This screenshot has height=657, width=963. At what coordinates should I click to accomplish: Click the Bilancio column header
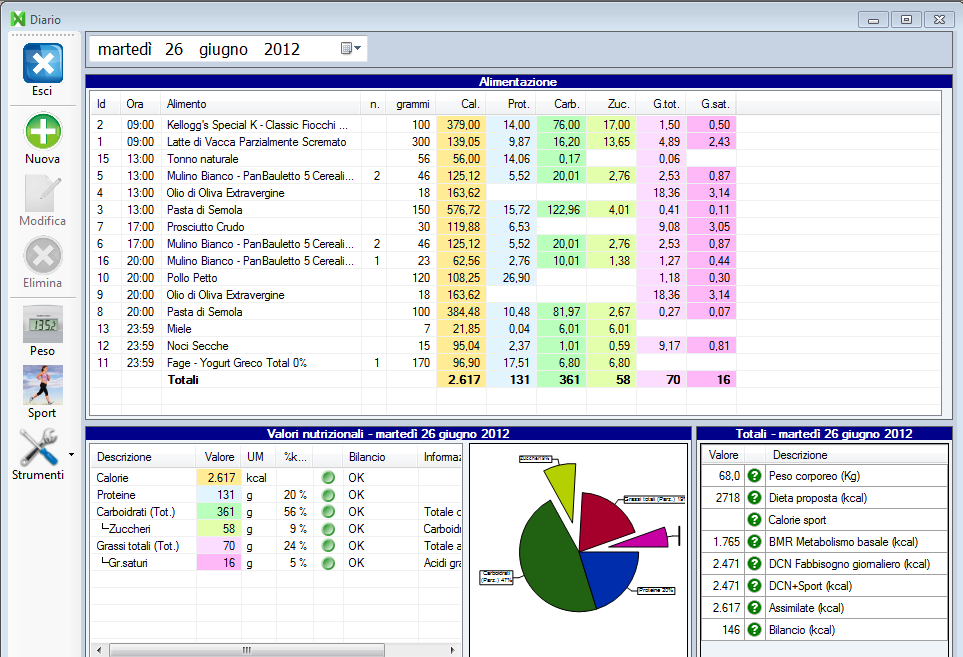pyautogui.click(x=381, y=457)
